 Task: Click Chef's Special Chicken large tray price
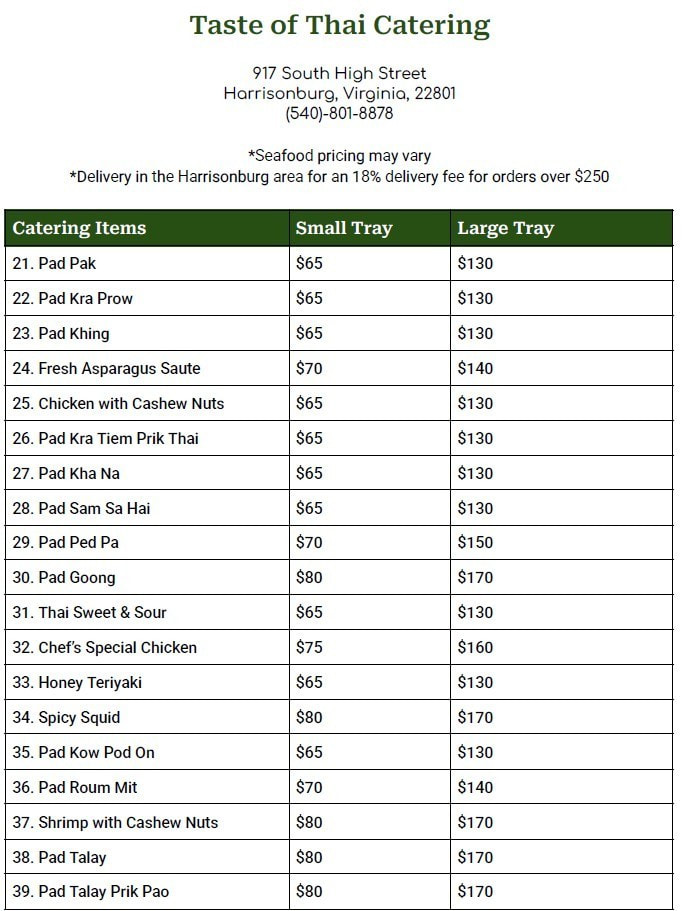475,648
